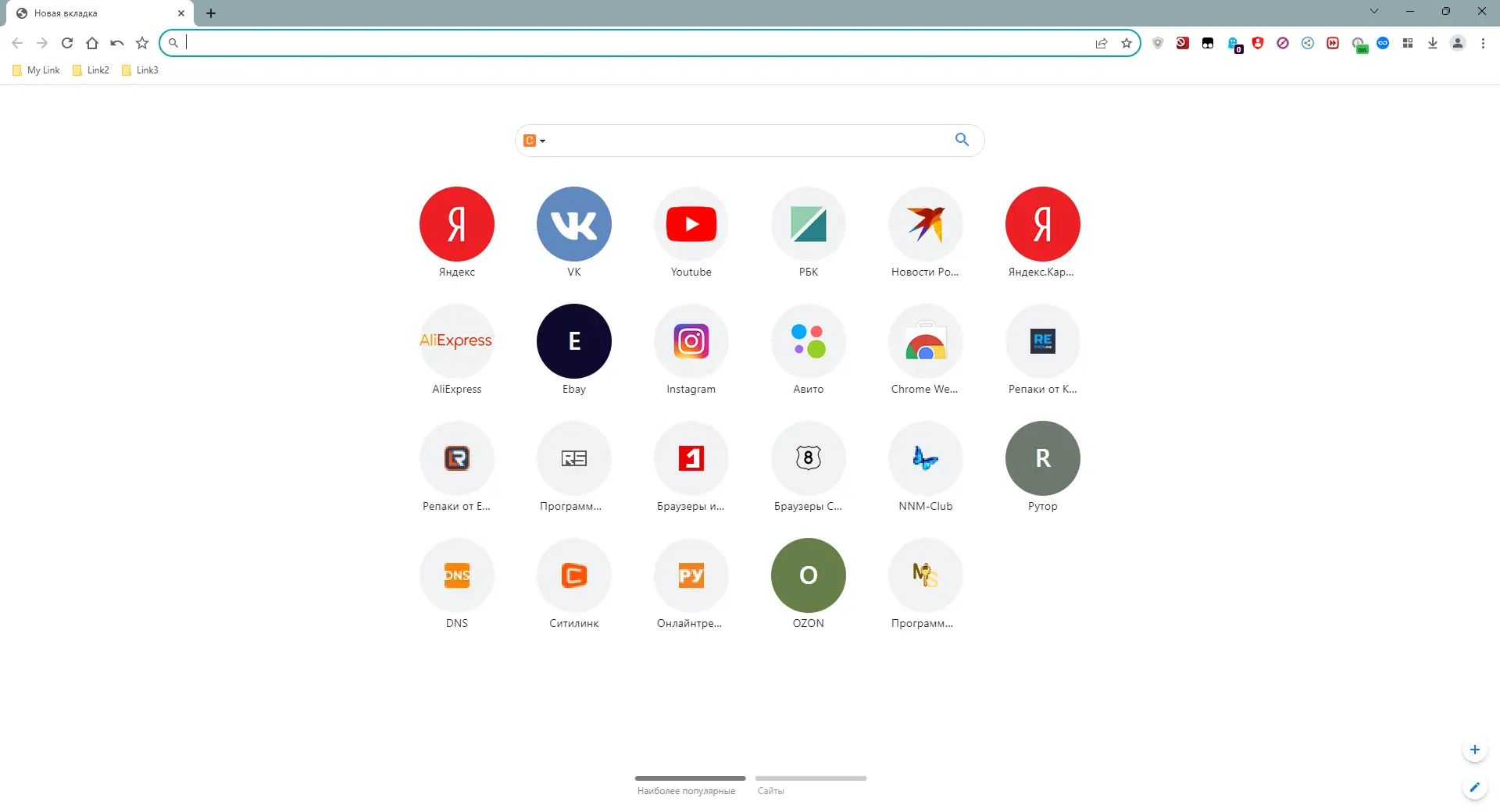This screenshot has height=812, width=1500.
Task: Open the tab search chevron near window controls
Action: click(x=1373, y=11)
